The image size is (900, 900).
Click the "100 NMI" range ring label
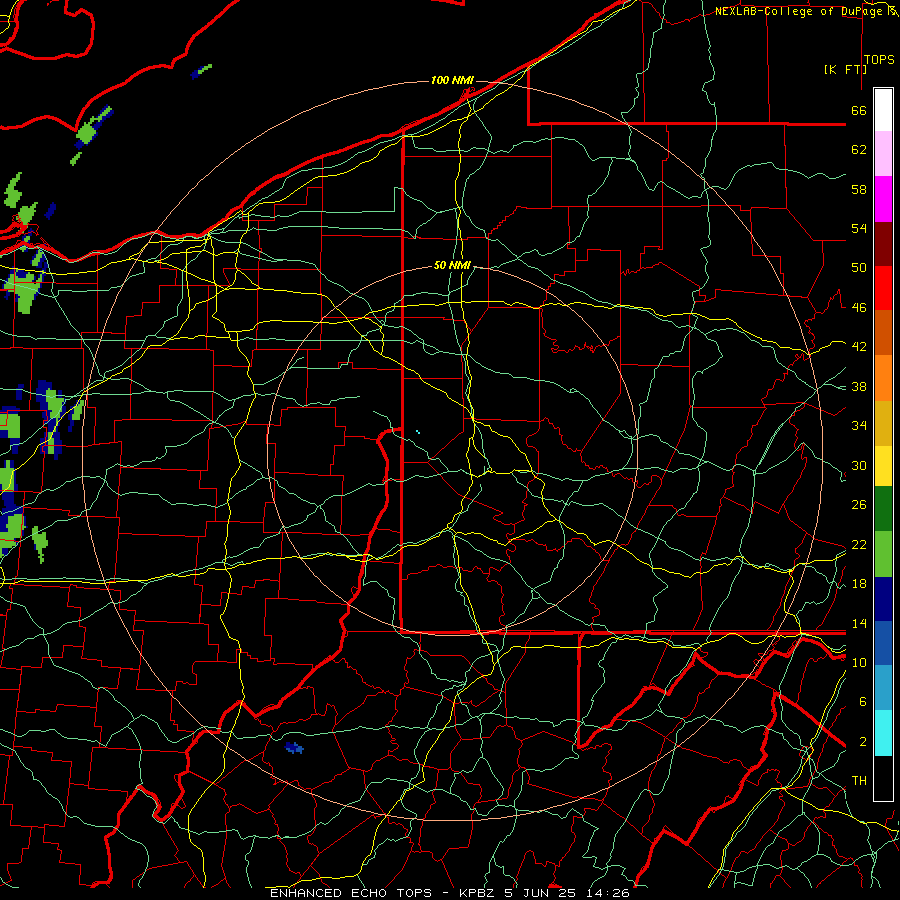click(x=452, y=80)
